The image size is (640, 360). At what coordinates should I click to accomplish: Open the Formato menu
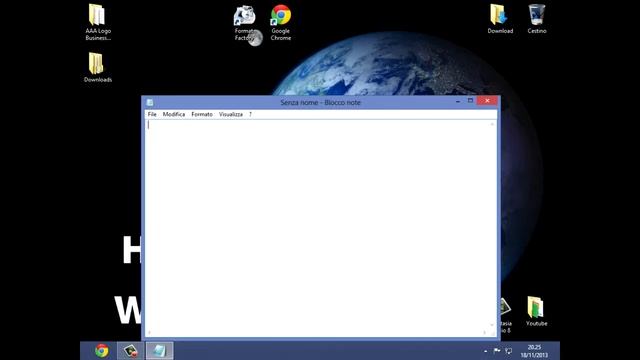[202, 114]
